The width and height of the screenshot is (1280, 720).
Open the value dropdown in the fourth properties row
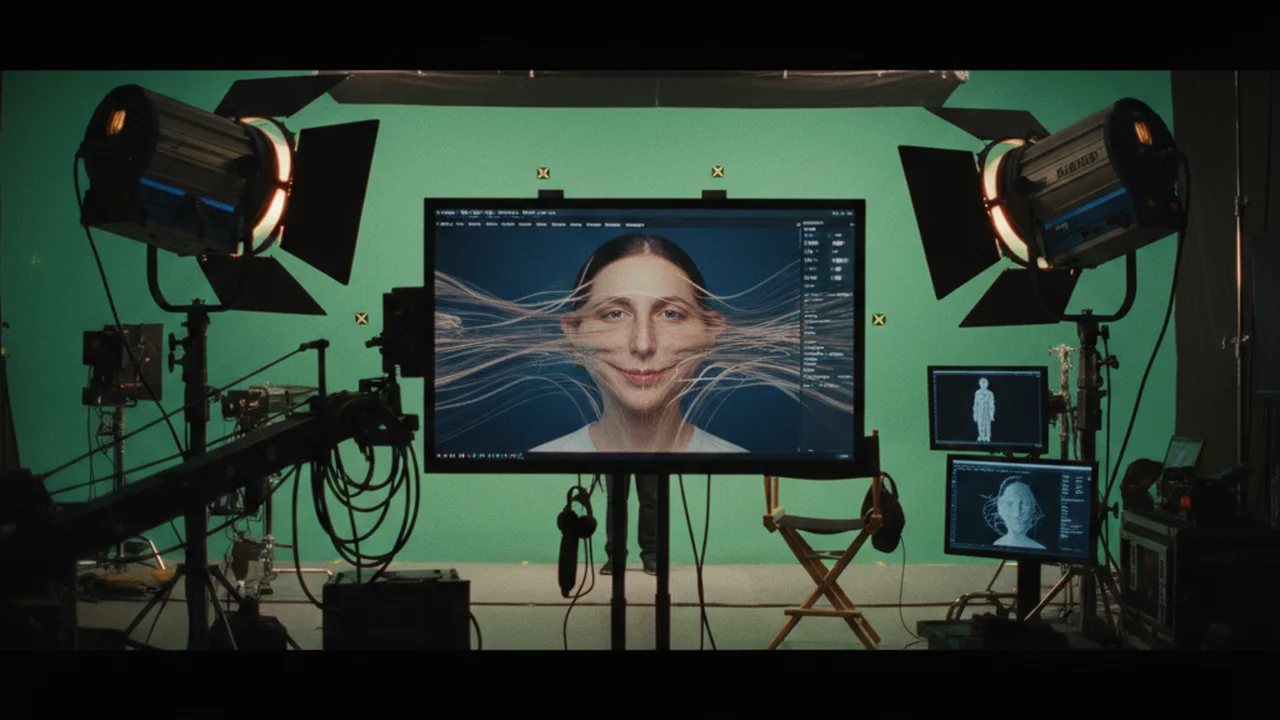coord(840,260)
